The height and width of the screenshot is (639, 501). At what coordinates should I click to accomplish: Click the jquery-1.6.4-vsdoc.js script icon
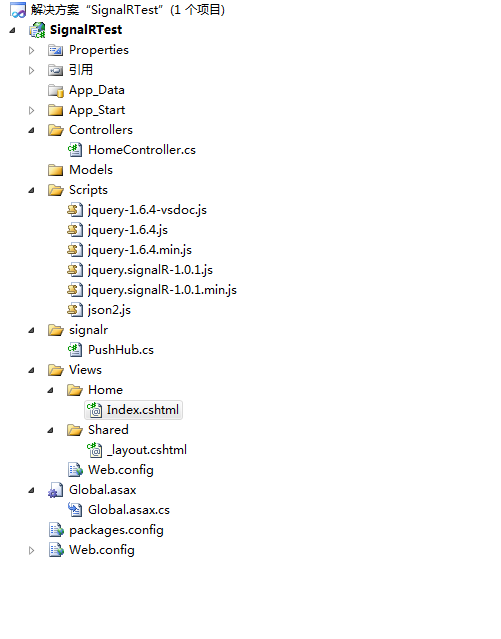pos(75,210)
